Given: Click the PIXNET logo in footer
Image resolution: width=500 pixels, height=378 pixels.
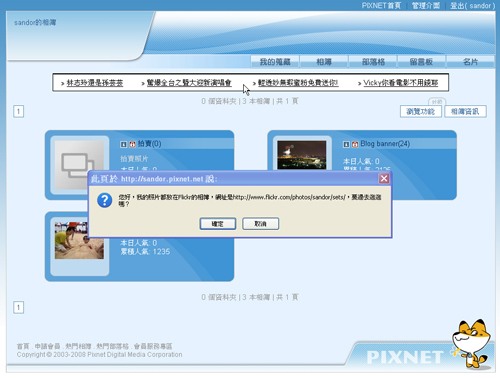Looking at the screenshot, I should pos(405,357).
